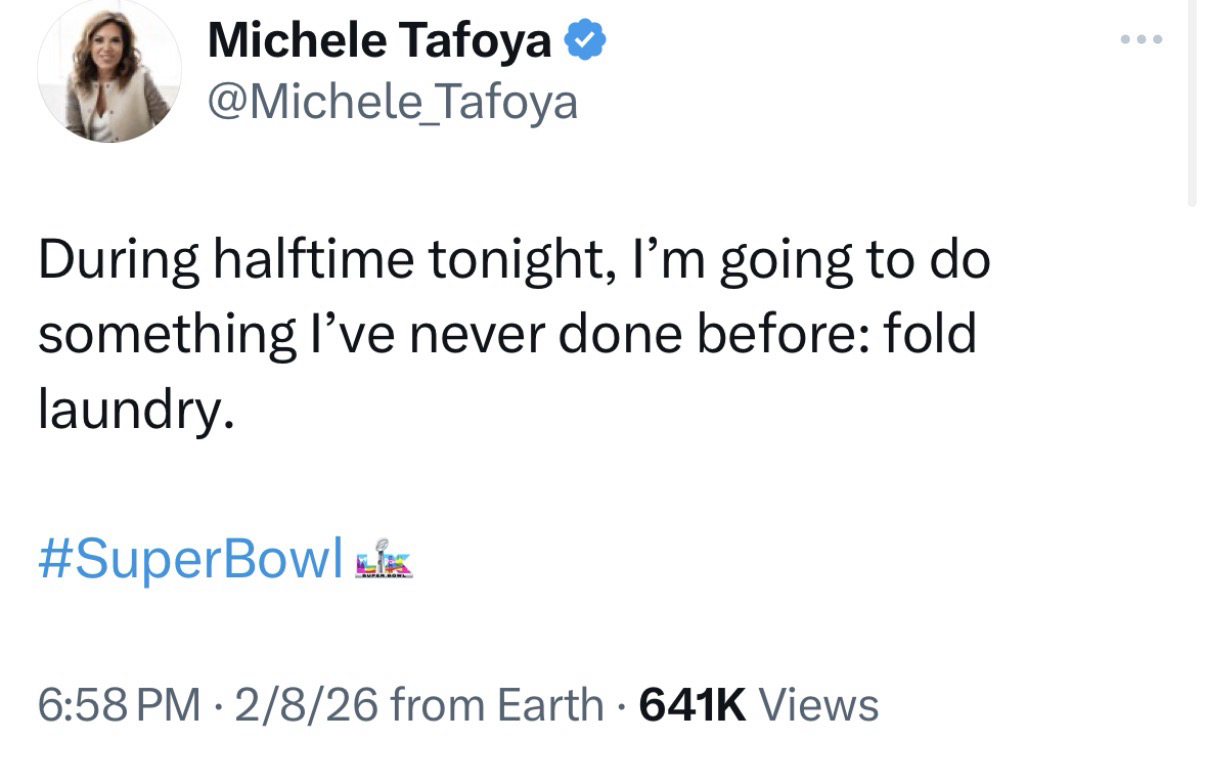1206x767 pixels.
Task: Click the word "halftime" in the tweet
Action: coord(313,260)
